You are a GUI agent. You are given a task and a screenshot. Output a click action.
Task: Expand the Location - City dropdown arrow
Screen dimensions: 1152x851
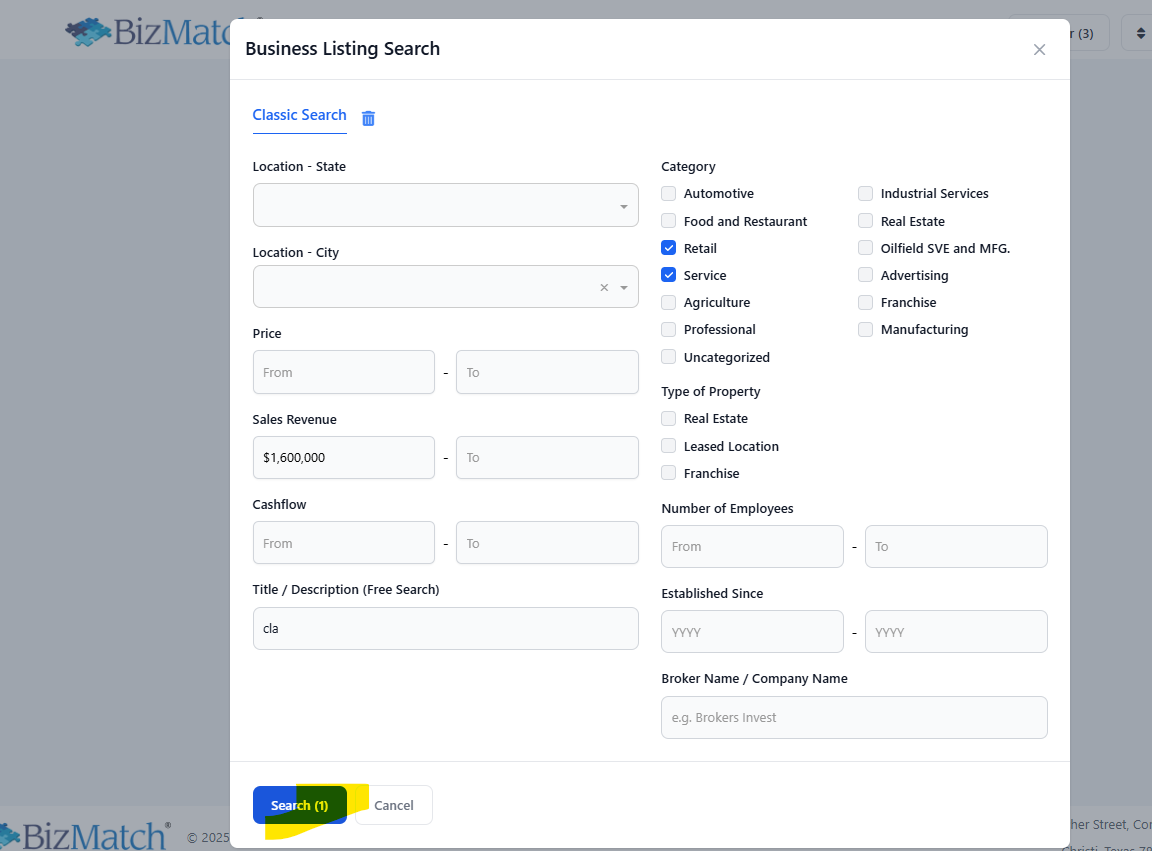pos(624,288)
